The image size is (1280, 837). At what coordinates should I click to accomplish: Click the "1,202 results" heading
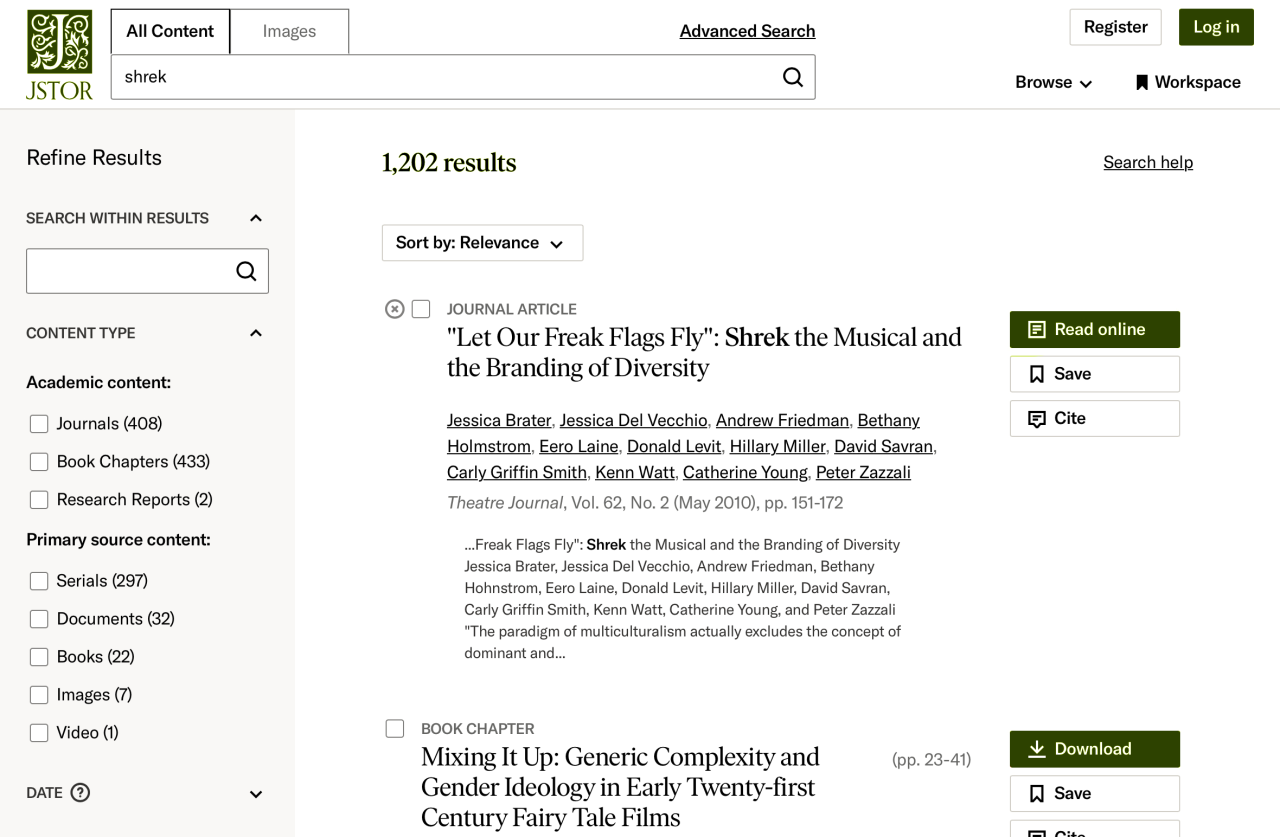(x=449, y=163)
